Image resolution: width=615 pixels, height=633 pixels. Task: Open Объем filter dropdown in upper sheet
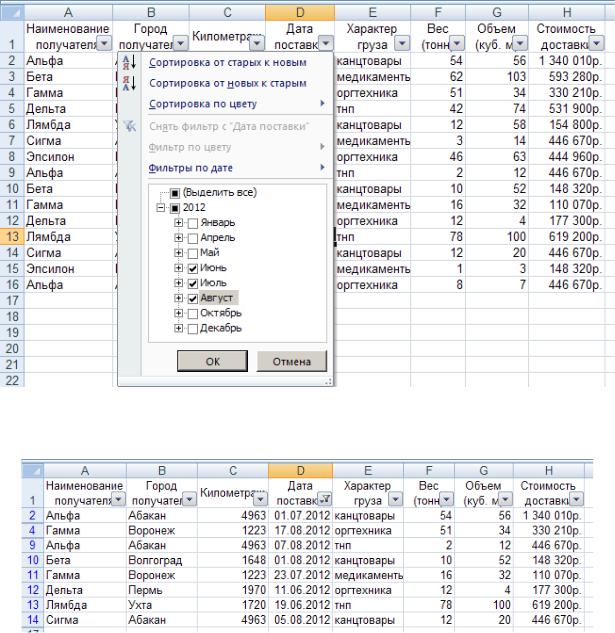coord(520,43)
